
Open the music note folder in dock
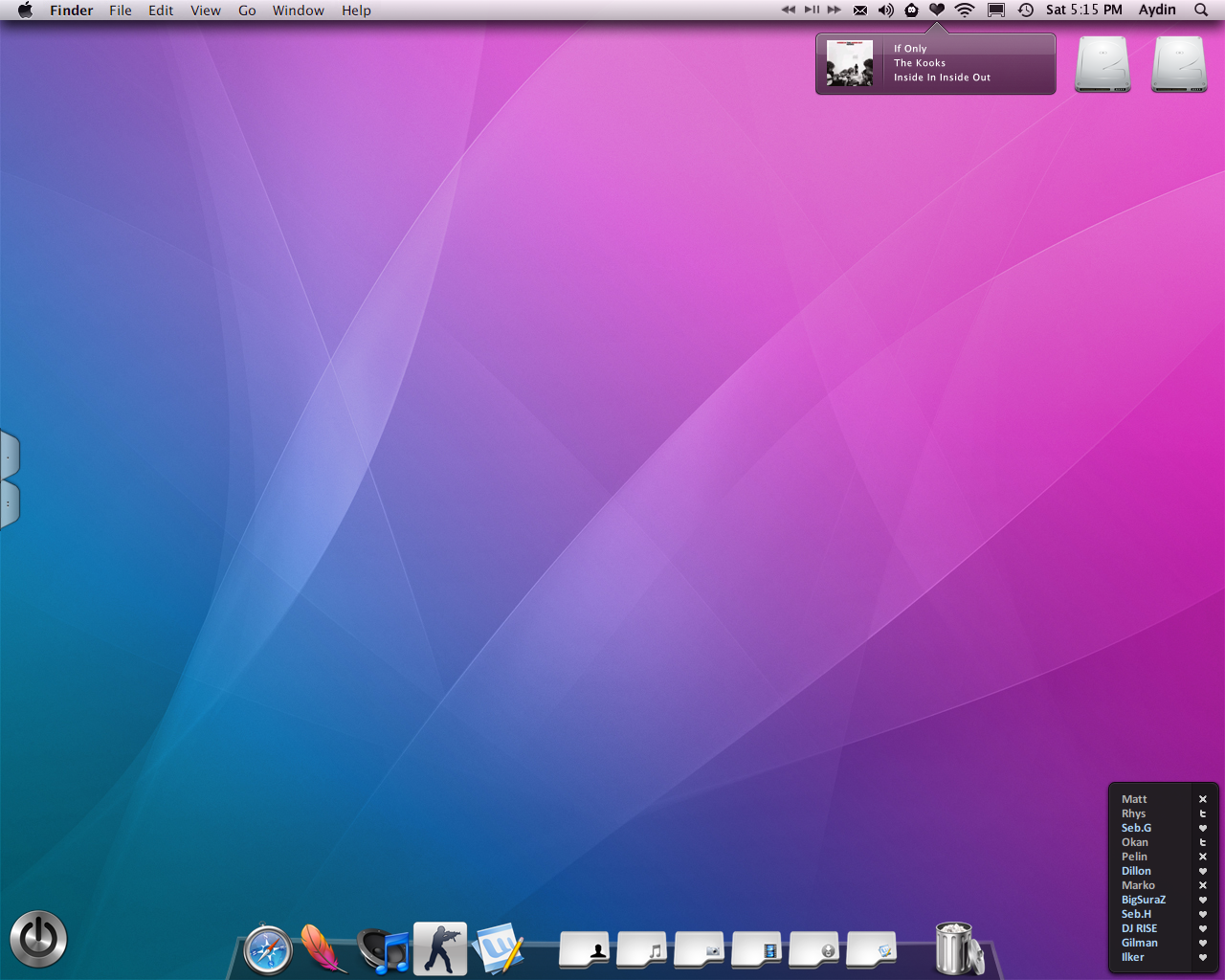pos(641,949)
